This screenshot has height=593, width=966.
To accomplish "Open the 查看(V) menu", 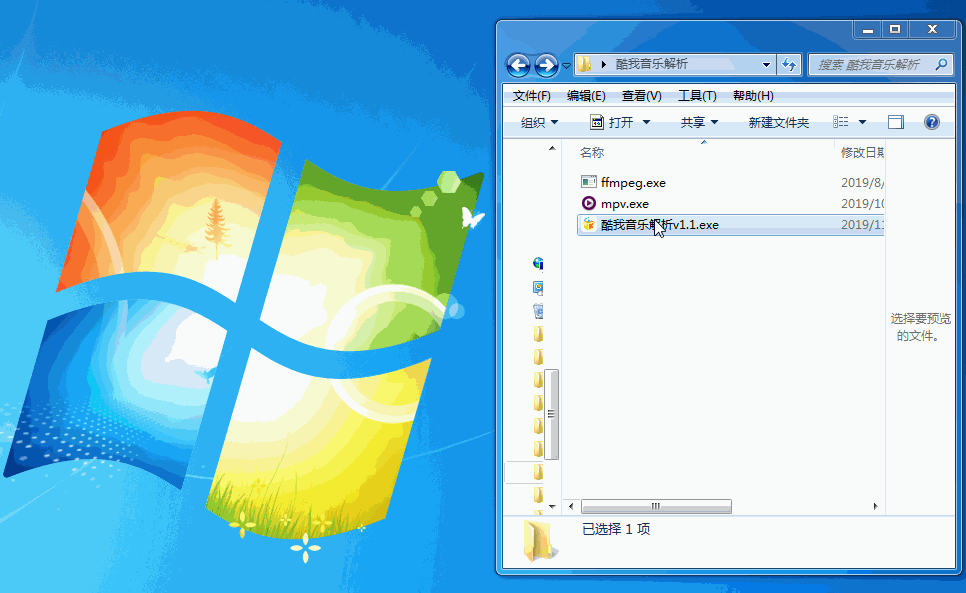I will tap(641, 95).
